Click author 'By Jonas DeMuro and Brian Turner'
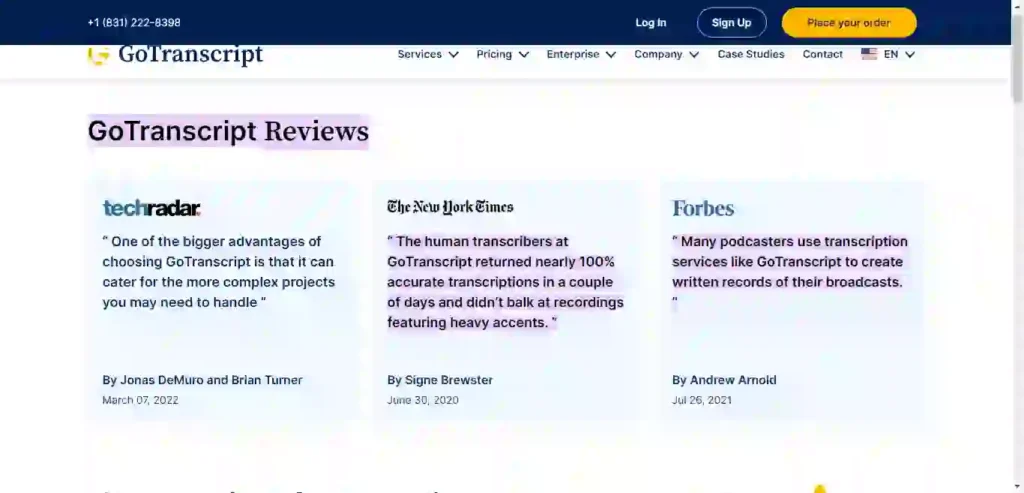Image resolution: width=1024 pixels, height=493 pixels. [x=202, y=380]
